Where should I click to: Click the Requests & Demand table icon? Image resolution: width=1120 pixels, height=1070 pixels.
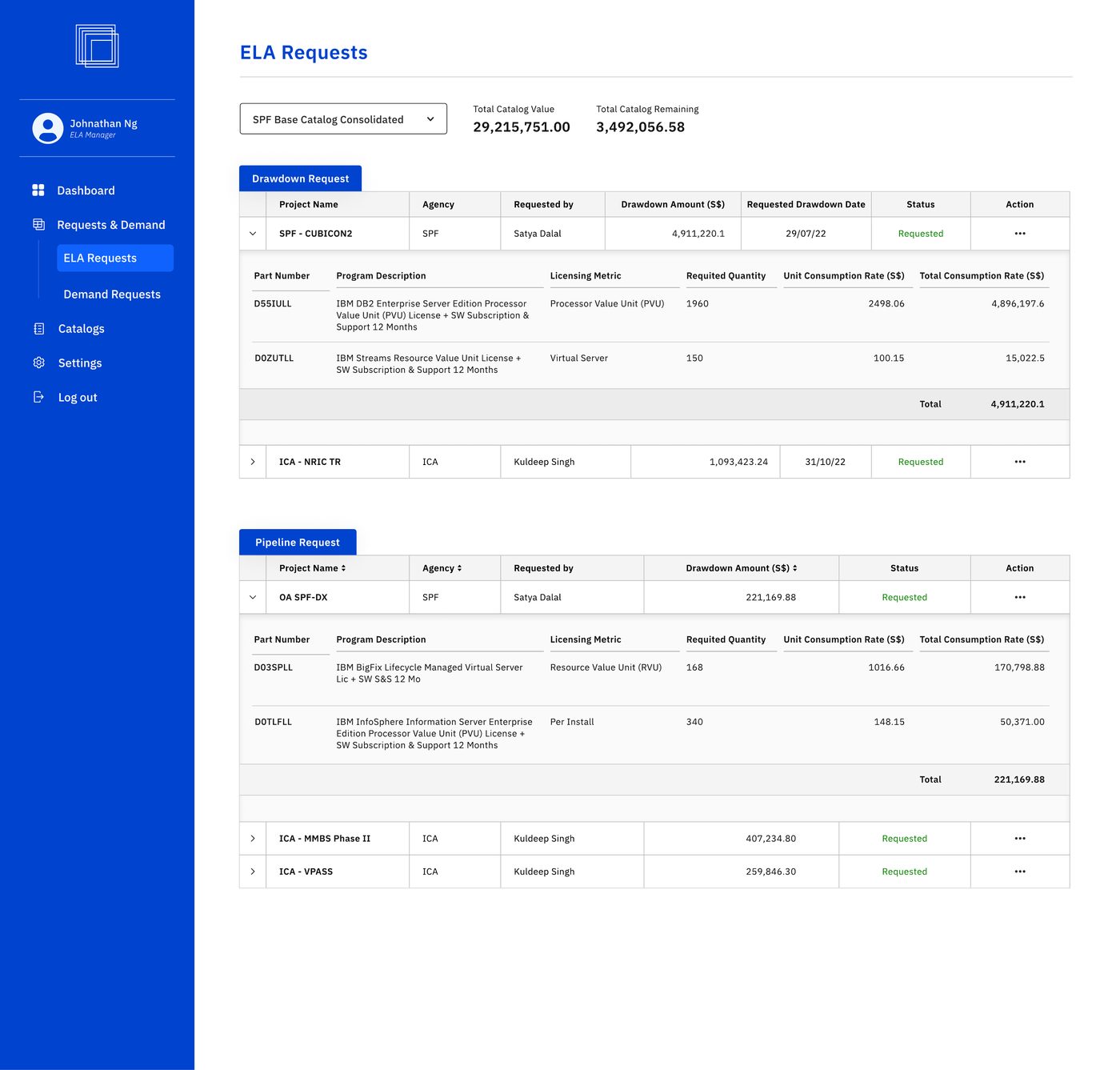[38, 224]
